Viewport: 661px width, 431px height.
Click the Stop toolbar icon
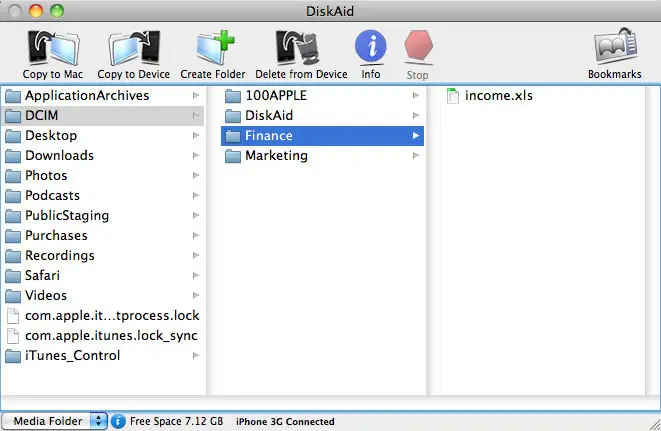click(x=418, y=47)
